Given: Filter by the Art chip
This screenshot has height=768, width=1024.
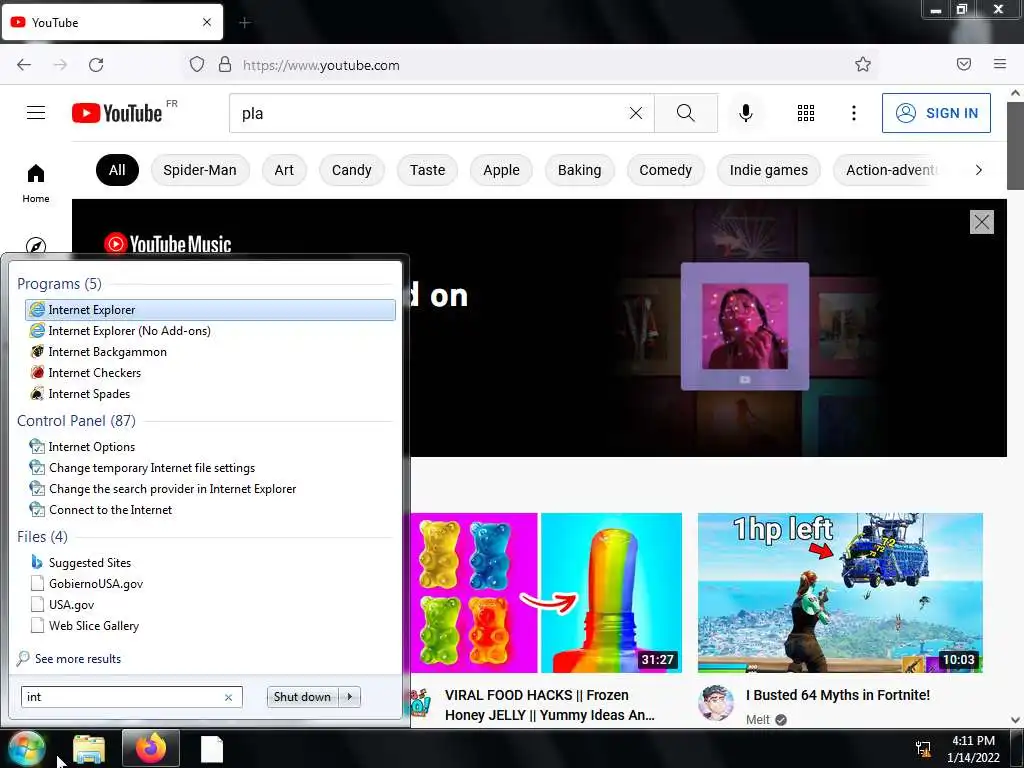Looking at the screenshot, I should pos(284,170).
